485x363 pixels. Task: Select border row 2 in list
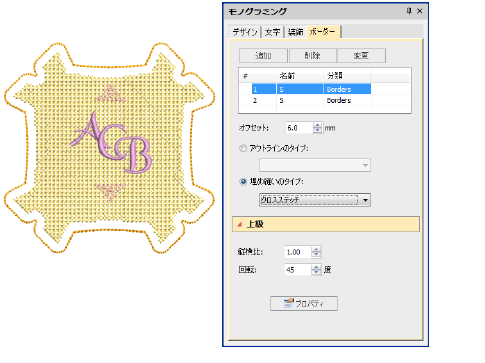(x=311, y=100)
